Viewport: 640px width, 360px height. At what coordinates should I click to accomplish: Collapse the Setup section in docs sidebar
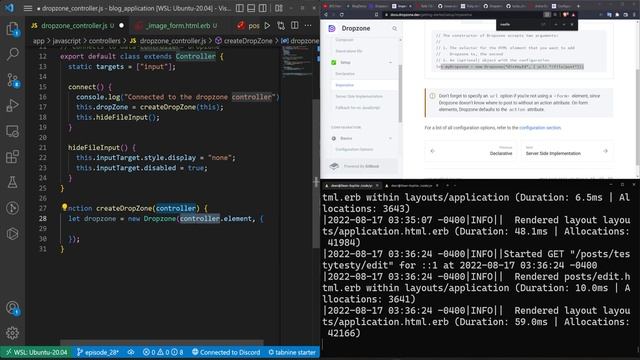(x=390, y=62)
